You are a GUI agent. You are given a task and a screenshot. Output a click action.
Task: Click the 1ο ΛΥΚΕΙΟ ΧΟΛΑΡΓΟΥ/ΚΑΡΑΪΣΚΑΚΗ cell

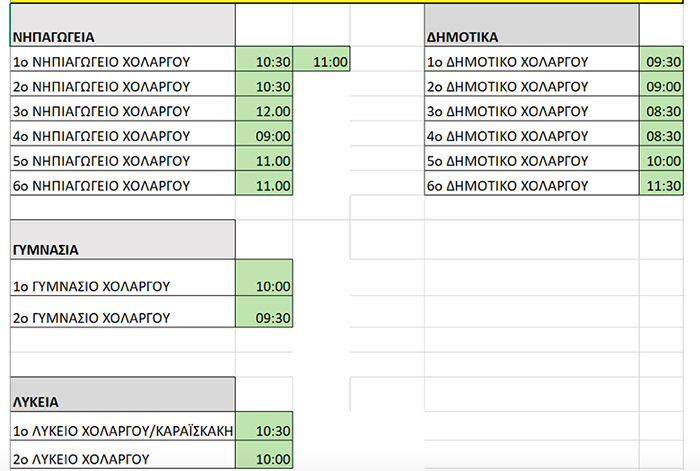tap(121, 430)
